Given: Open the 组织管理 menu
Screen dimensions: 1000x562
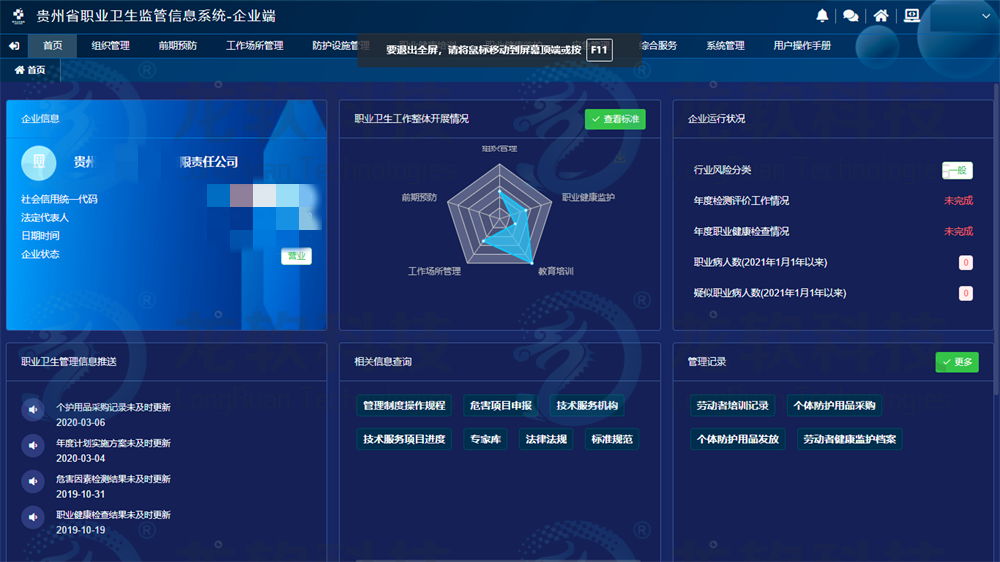Looking at the screenshot, I should point(110,46).
